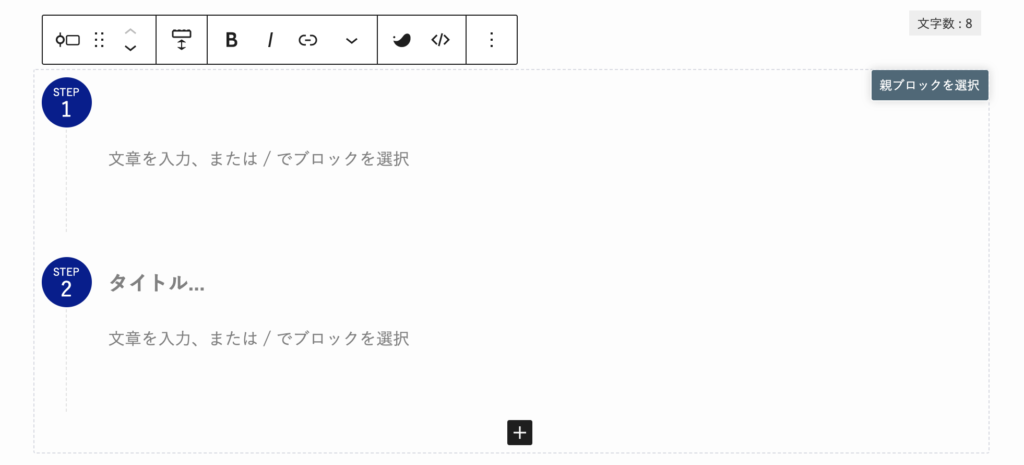Click the タイトル... title field of step 2

coord(157,283)
